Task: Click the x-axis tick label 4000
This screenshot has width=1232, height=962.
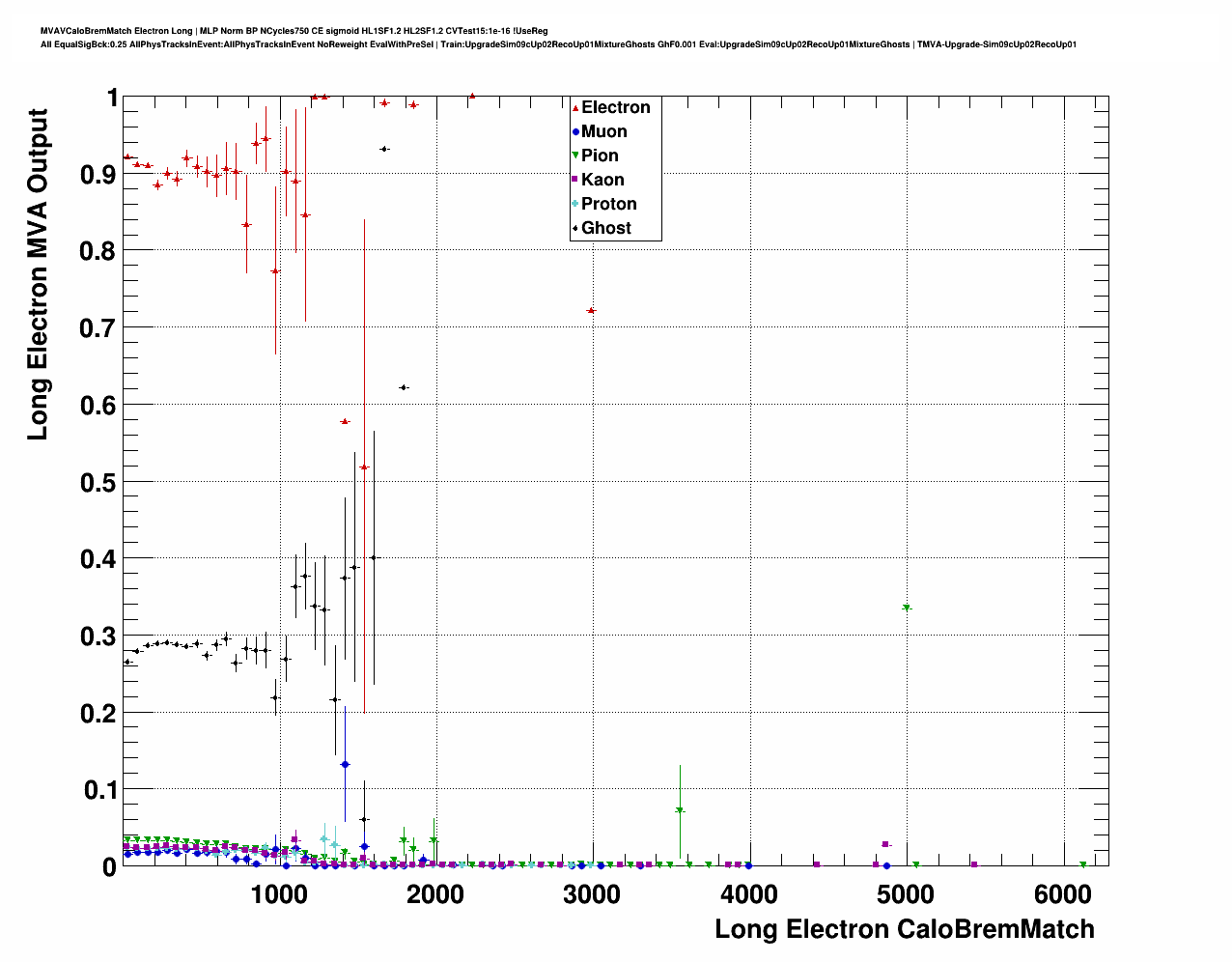Action: tap(748, 893)
